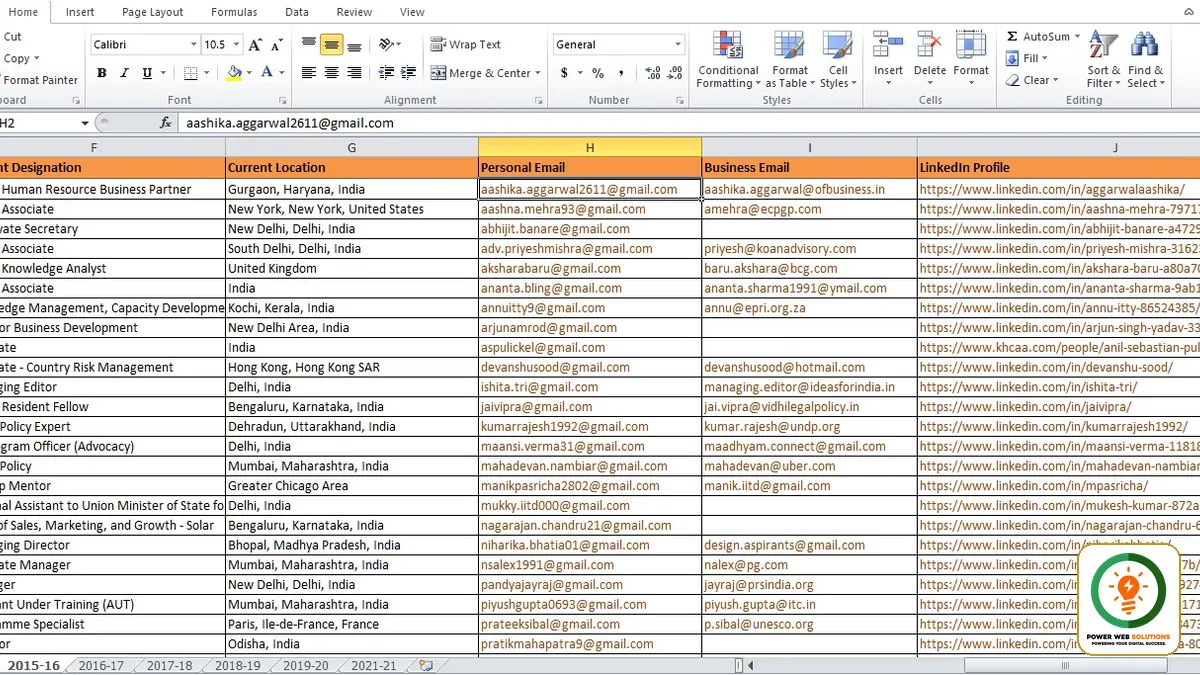Switch to the Insert ribbon tab

(x=80, y=12)
